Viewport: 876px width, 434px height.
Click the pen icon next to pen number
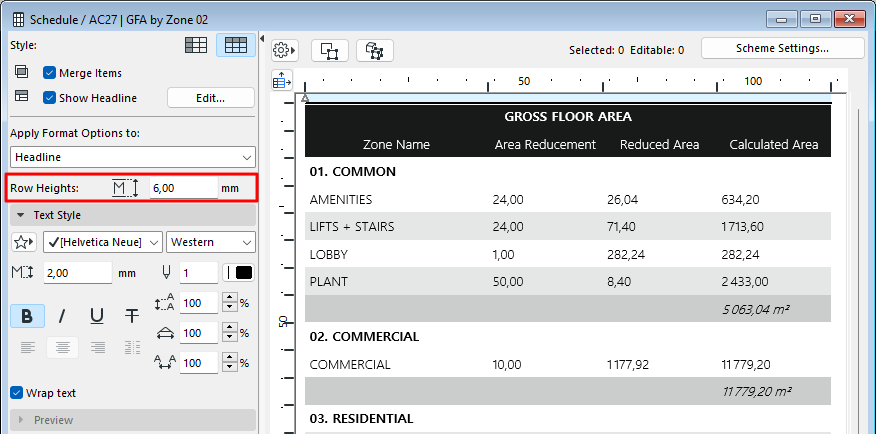coord(166,273)
